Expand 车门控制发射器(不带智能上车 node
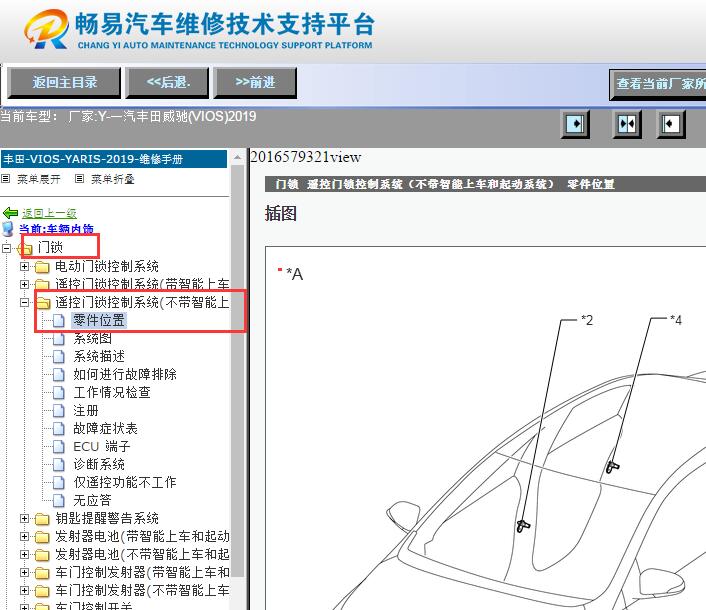Screen dimensions: 706x610 [x=24, y=591]
